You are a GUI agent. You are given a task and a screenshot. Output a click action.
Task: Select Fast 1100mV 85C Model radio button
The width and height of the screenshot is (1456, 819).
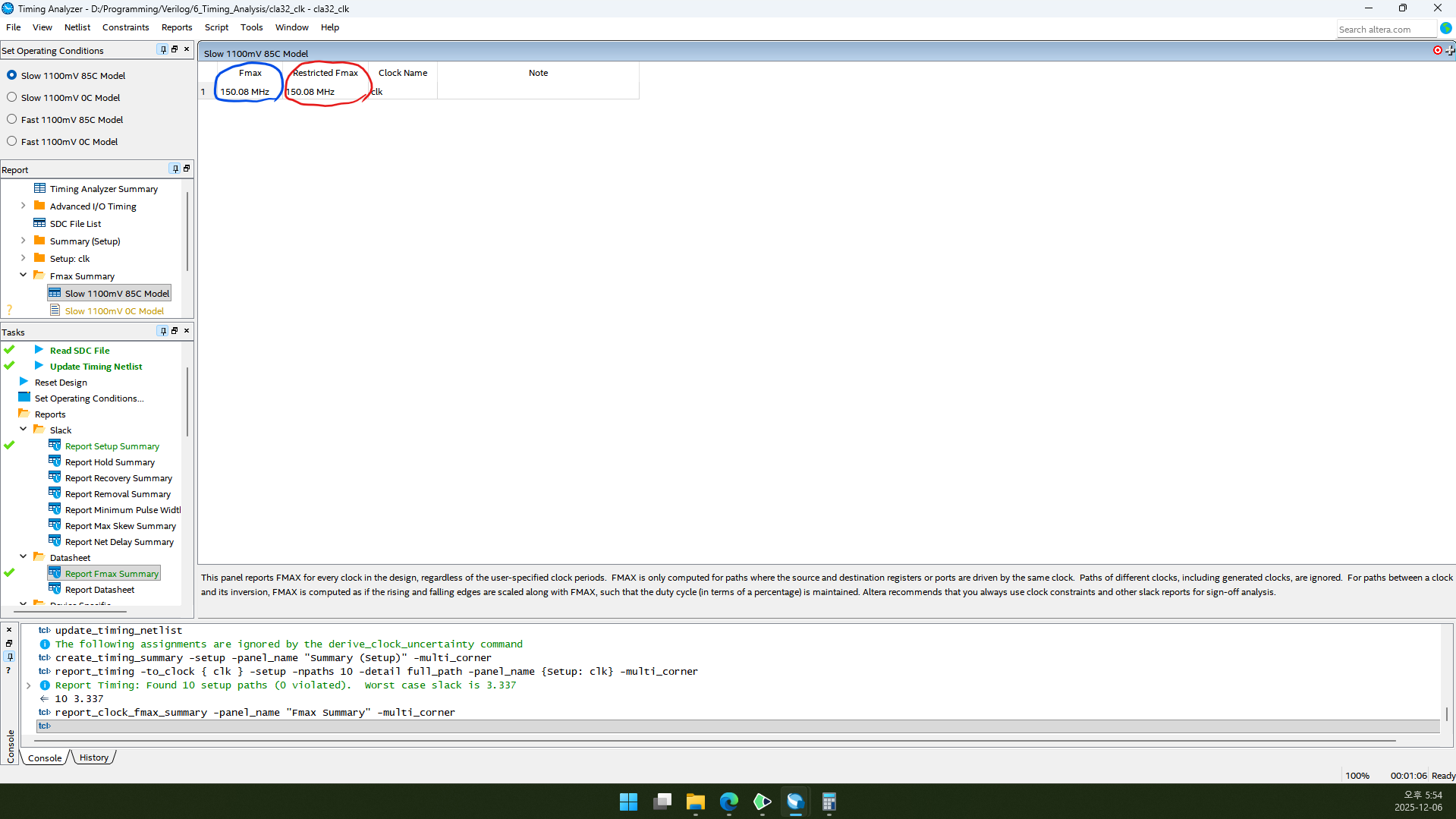tap(11, 119)
